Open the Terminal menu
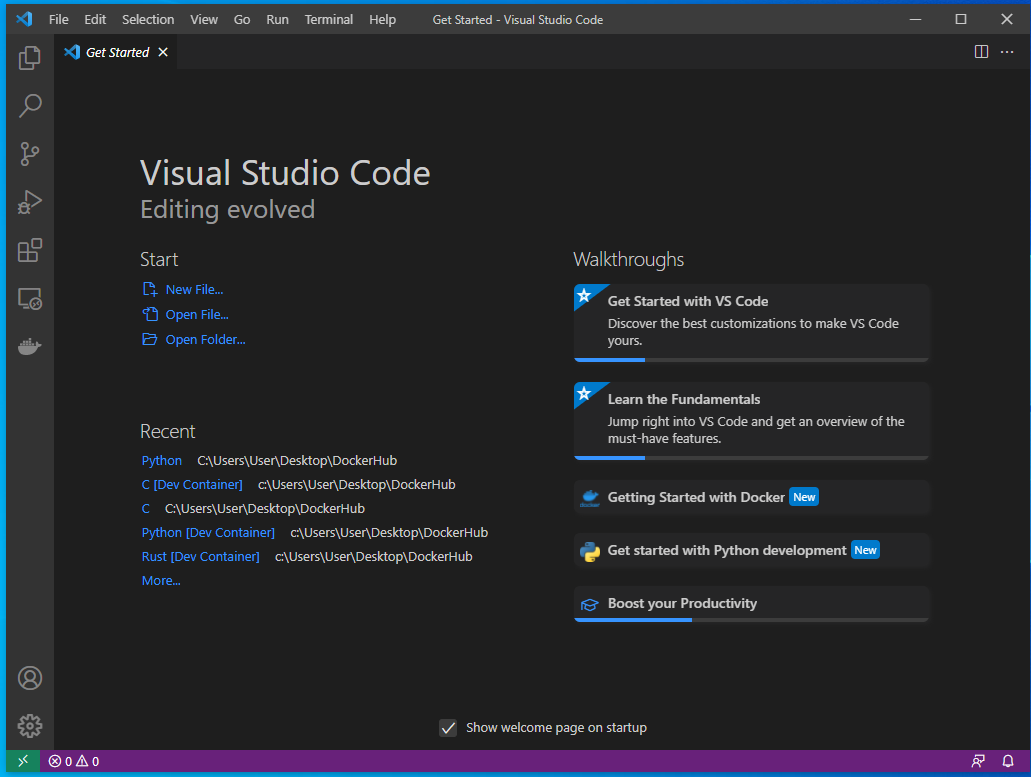Screen dimensions: 1031x777 (x=328, y=19)
